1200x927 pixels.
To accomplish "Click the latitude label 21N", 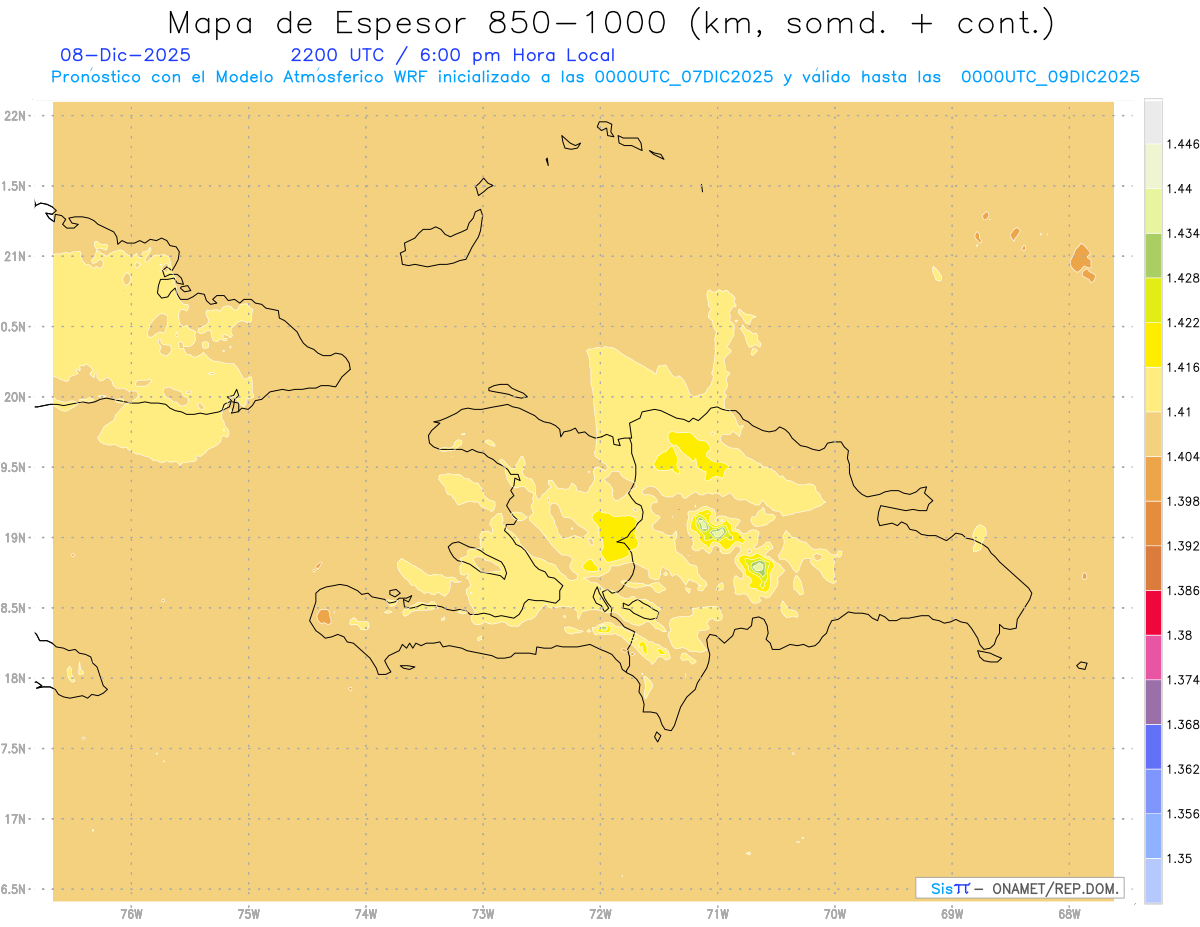I will pos(14,256).
